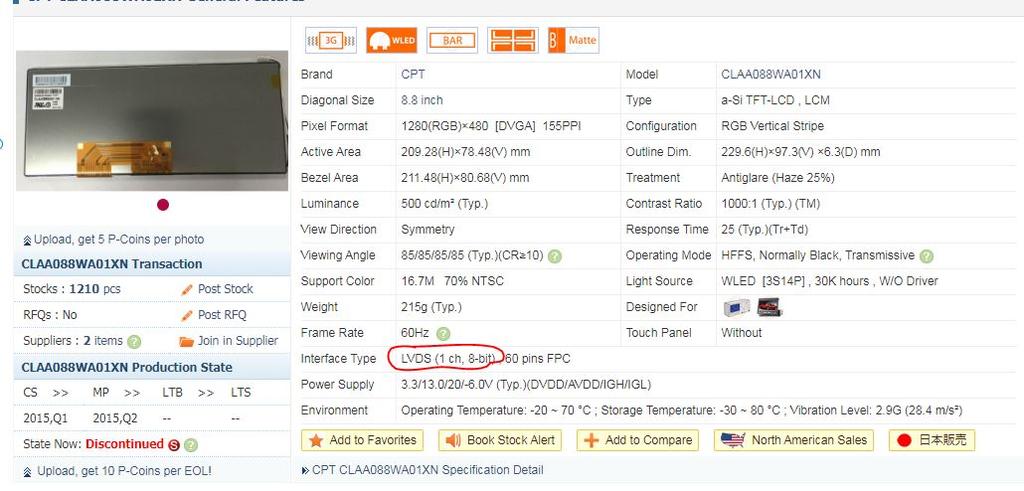Click Add to Favorites button

pos(362,440)
